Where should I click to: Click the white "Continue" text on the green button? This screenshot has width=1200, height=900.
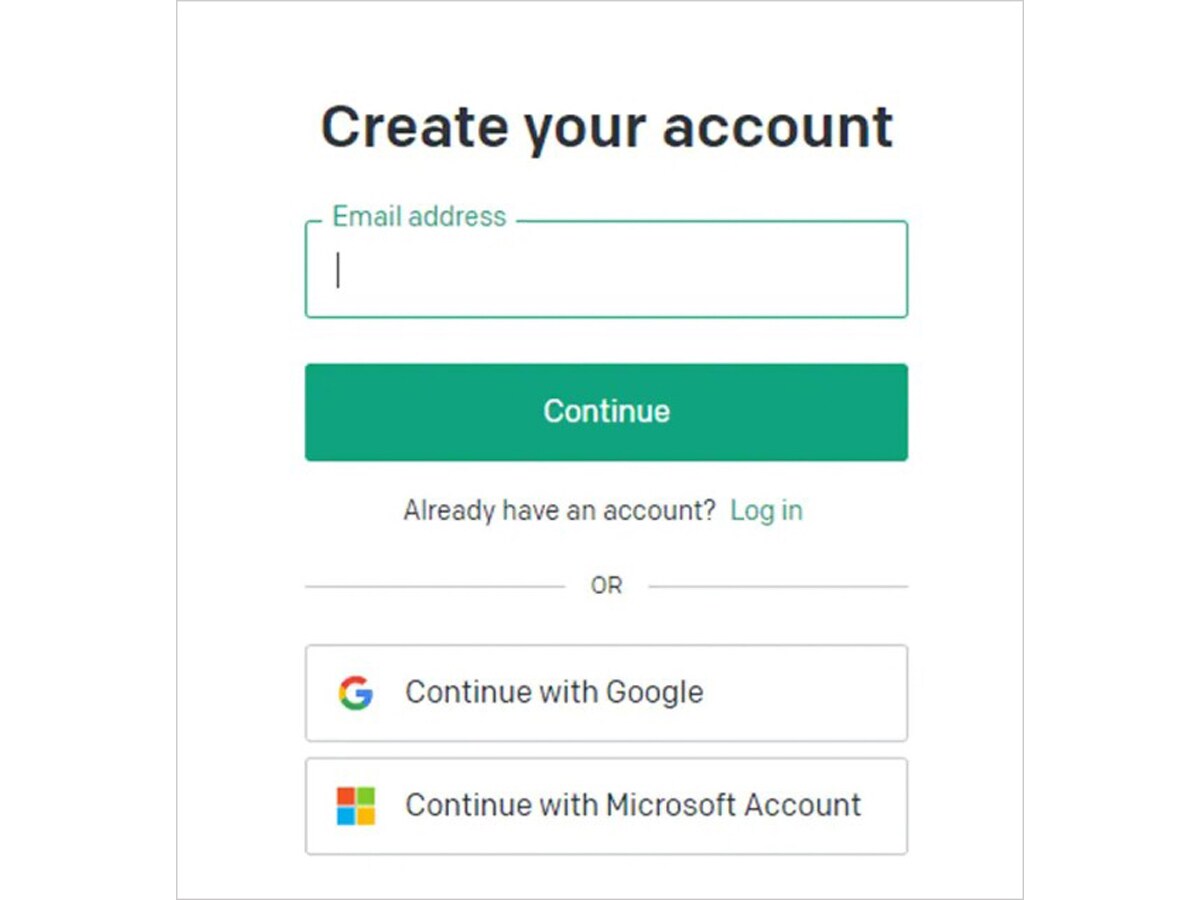606,412
